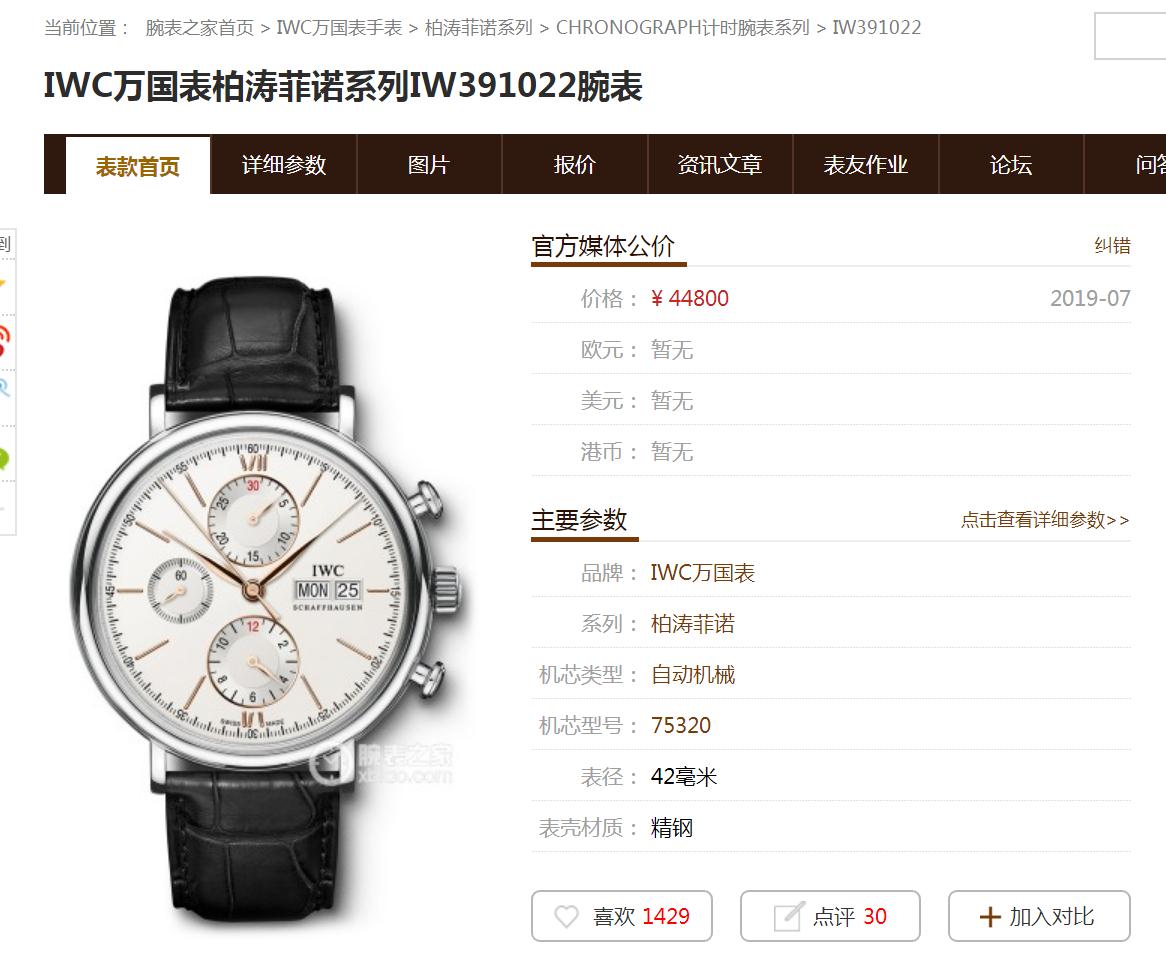
Task: Click the pencil edit icon beside 点评
Action: [x=788, y=916]
